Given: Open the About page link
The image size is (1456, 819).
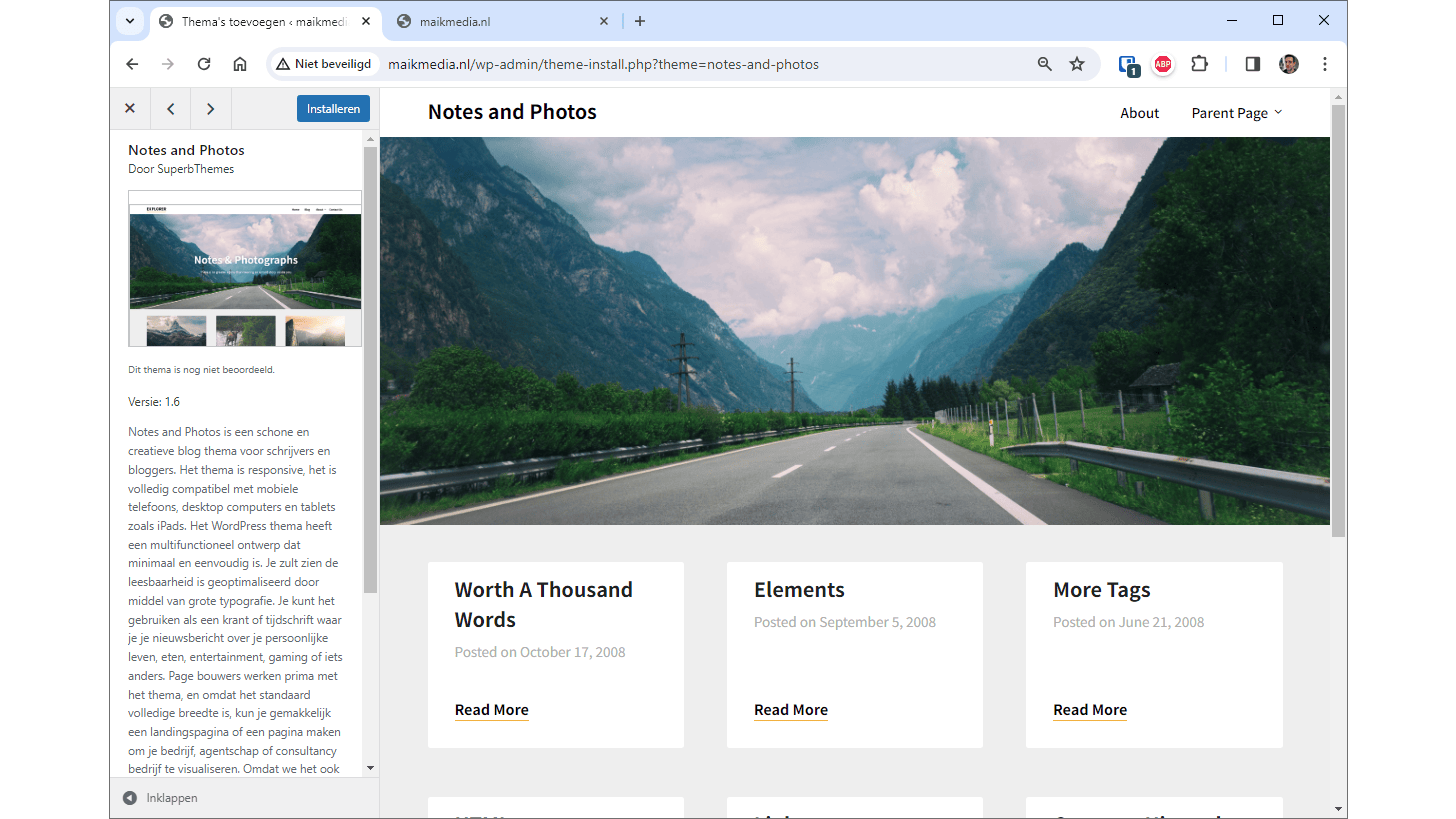Looking at the screenshot, I should (1140, 113).
